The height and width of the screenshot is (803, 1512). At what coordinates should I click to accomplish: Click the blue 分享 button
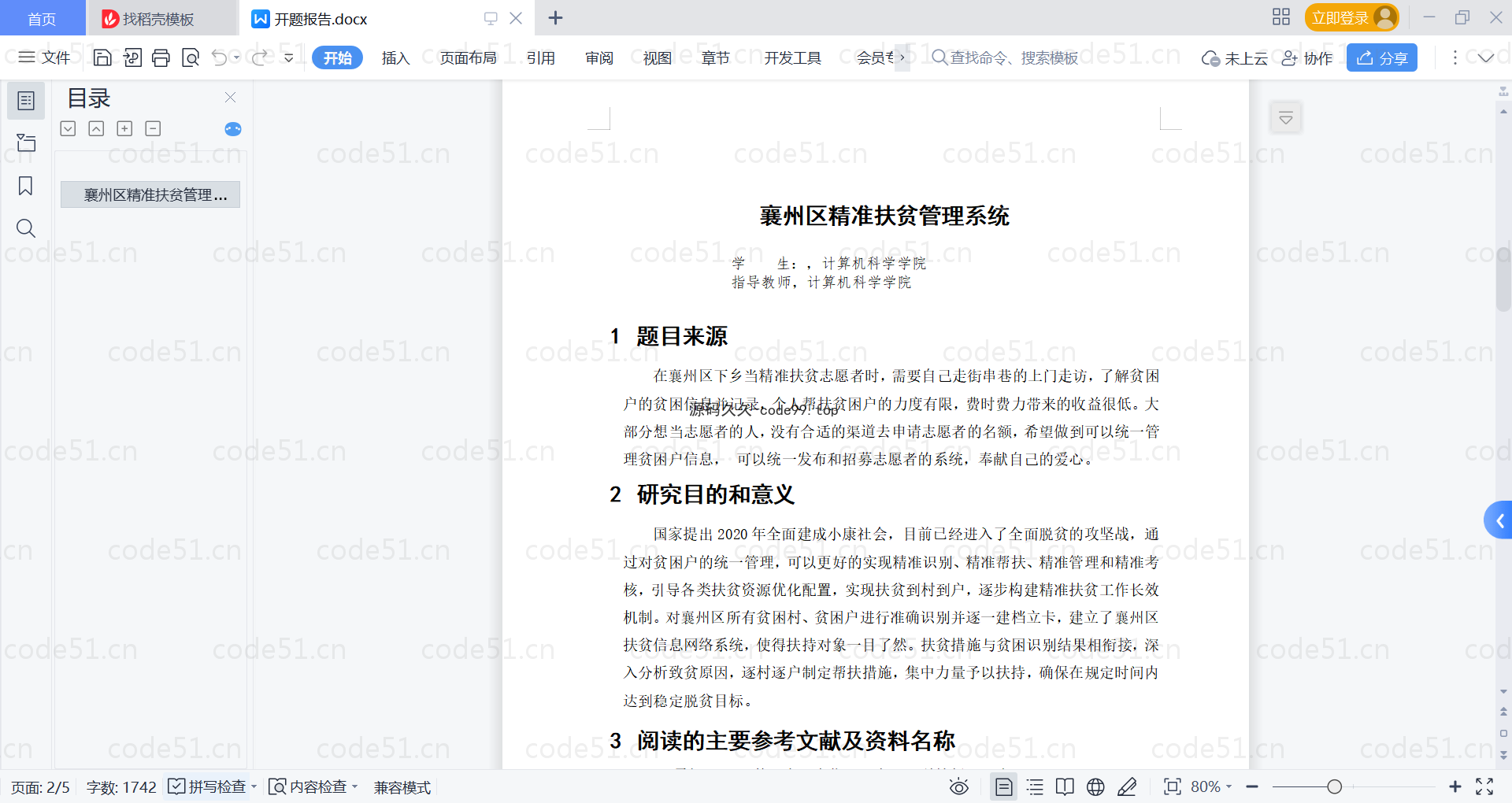click(1382, 57)
